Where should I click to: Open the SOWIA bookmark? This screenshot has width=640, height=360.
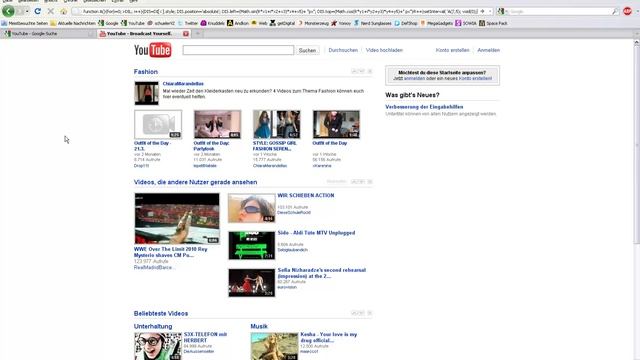point(466,23)
